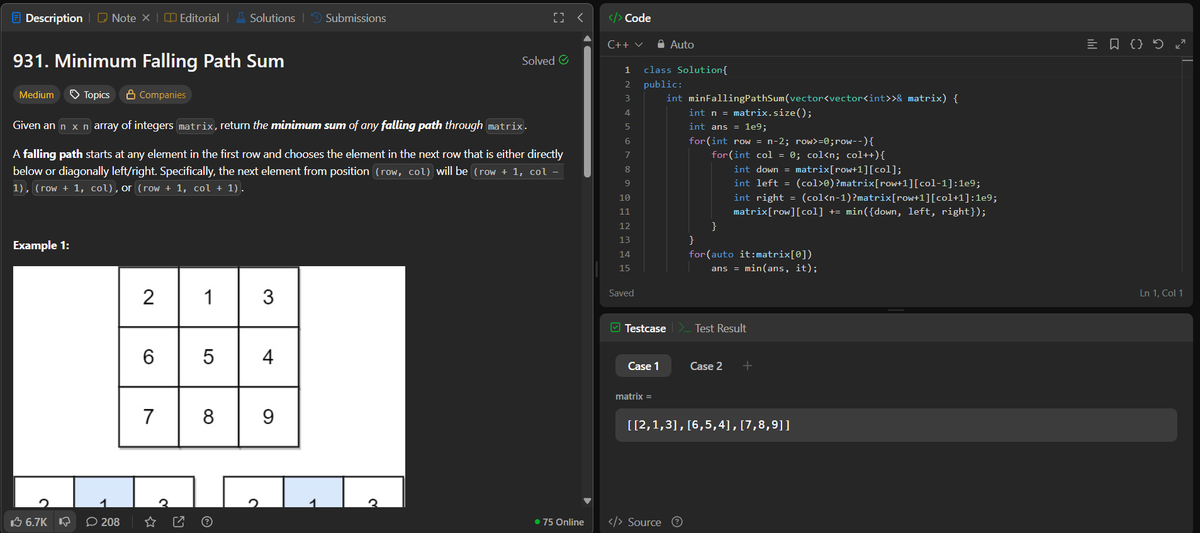Image resolution: width=1200 pixels, height=533 pixels.
Task: Click the 'int down' declaration line
Action: (x=818, y=169)
